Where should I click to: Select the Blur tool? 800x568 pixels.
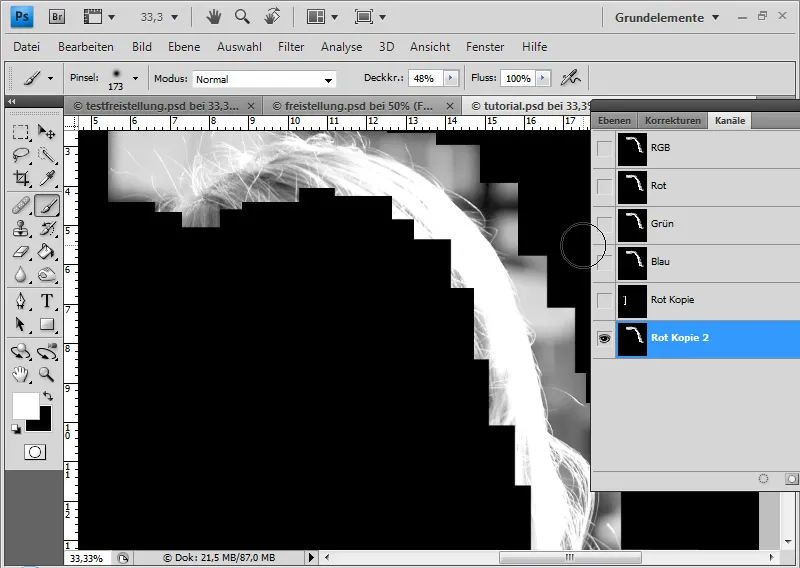tap(20, 275)
